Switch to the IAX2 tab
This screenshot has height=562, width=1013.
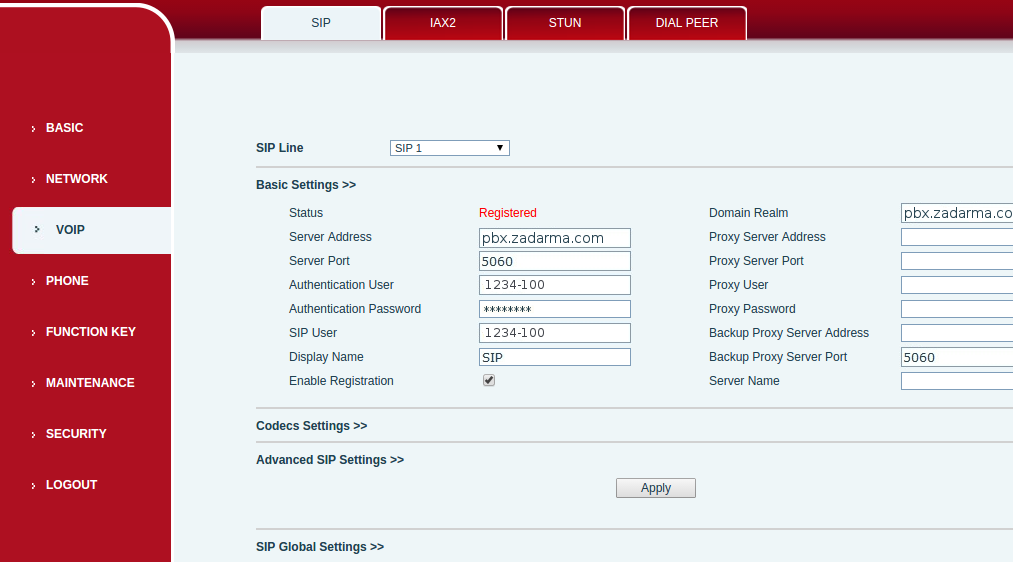(x=443, y=23)
